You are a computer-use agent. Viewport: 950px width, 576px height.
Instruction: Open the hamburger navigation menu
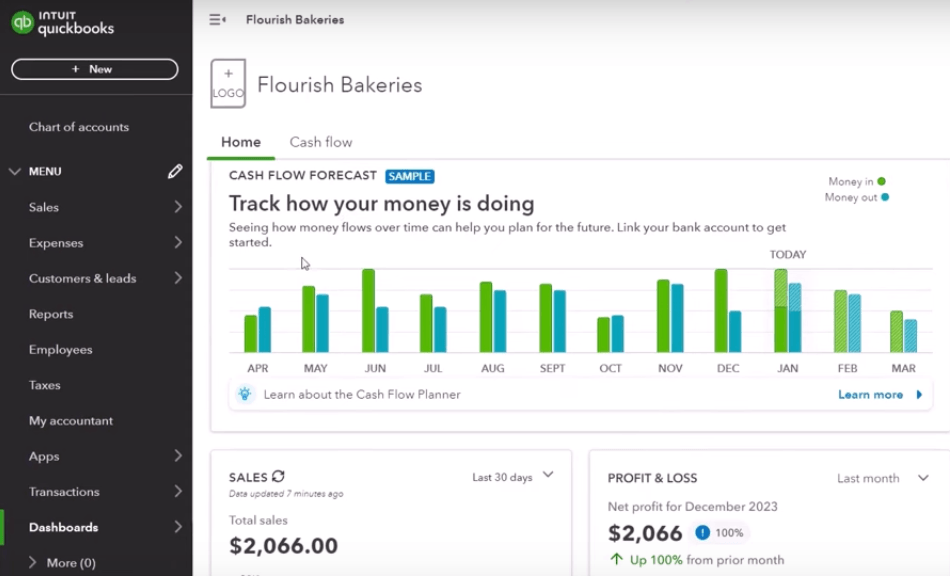[x=217, y=19]
